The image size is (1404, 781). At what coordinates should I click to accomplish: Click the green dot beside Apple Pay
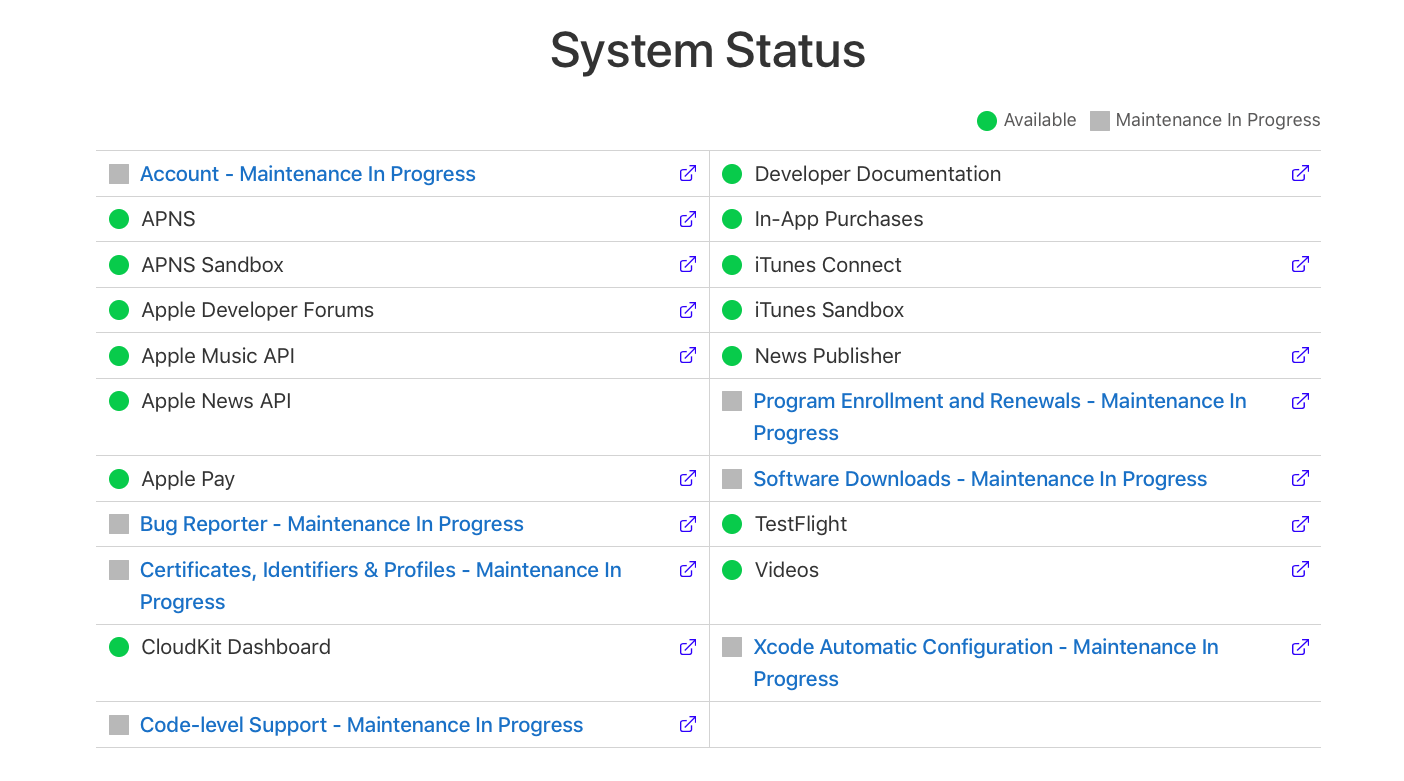tap(119, 479)
